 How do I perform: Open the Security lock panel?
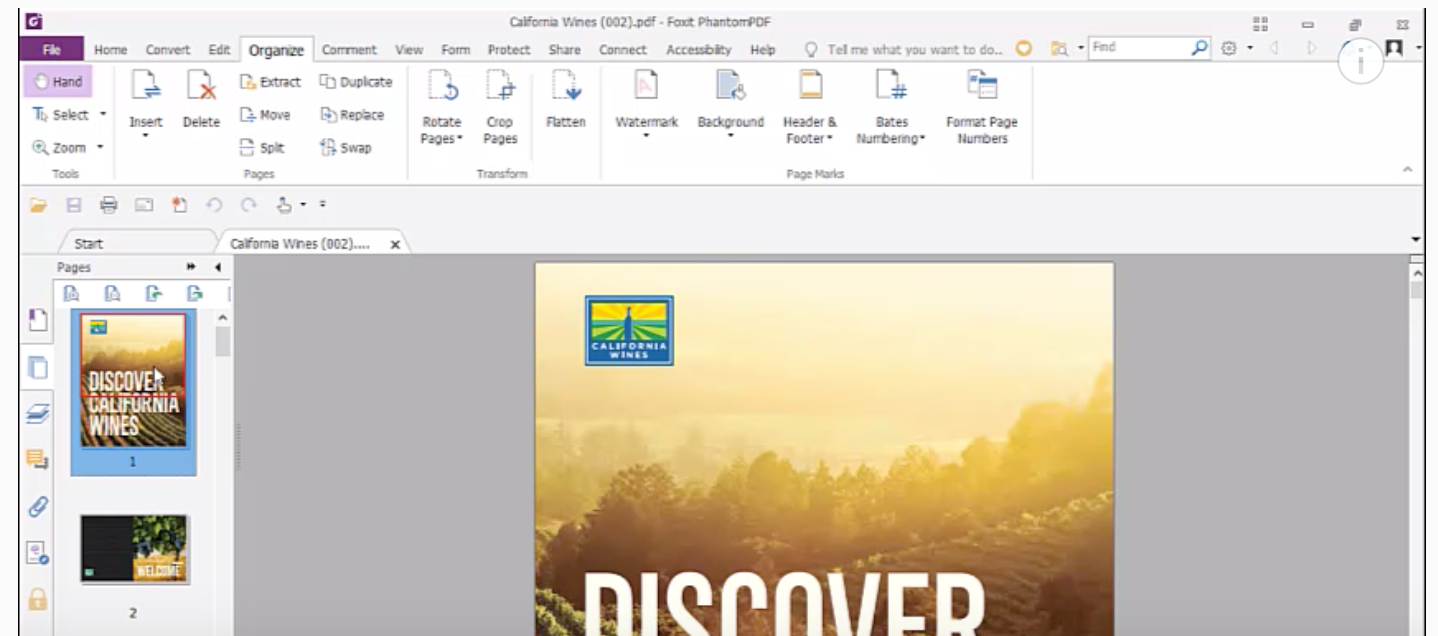point(37,599)
